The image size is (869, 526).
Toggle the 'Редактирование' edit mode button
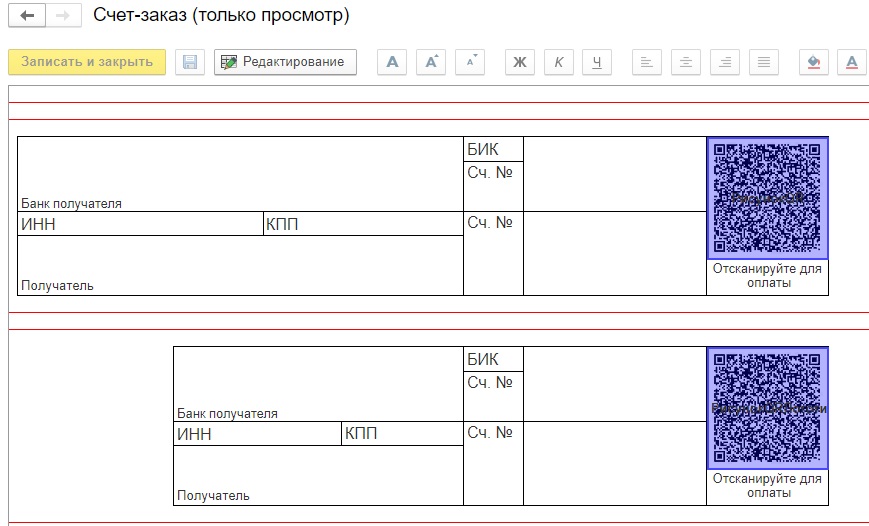(285, 62)
